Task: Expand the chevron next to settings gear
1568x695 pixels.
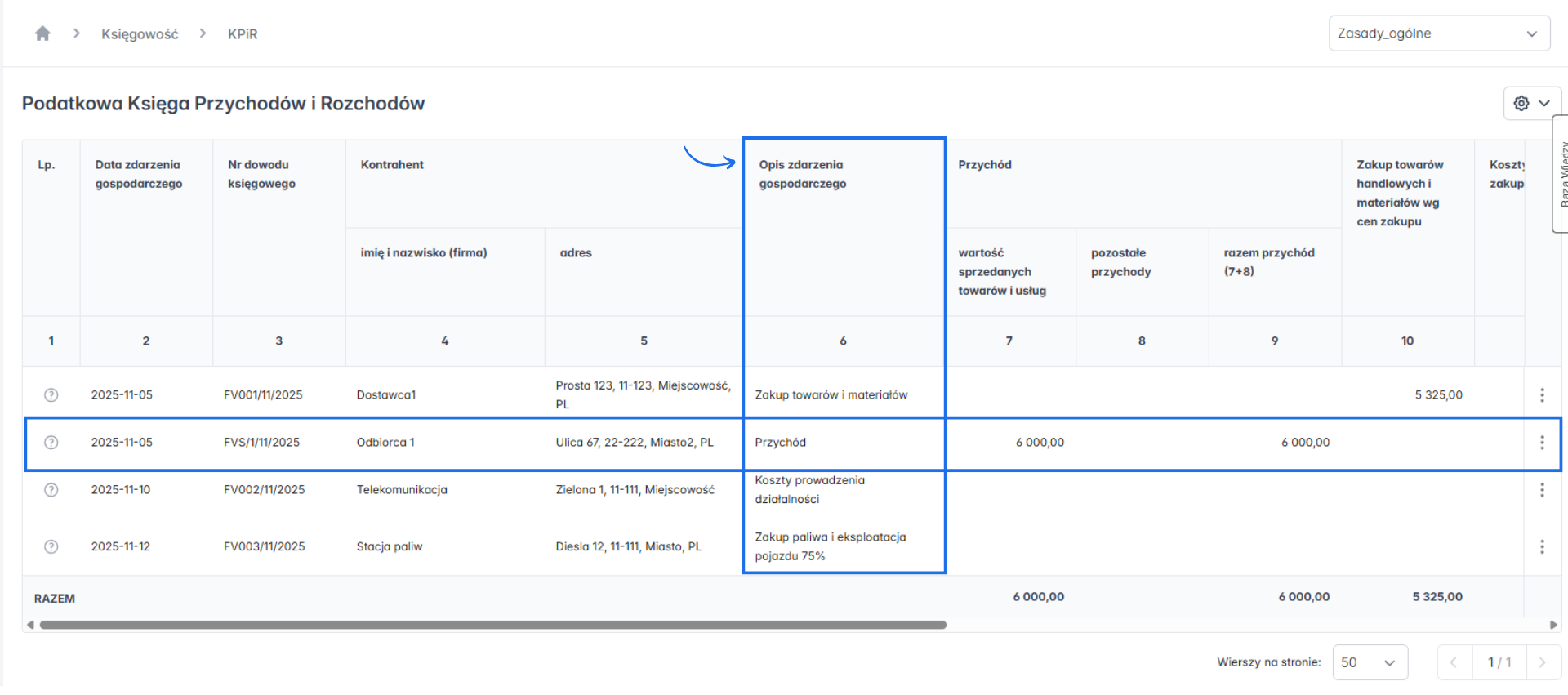Action: click(x=1544, y=104)
